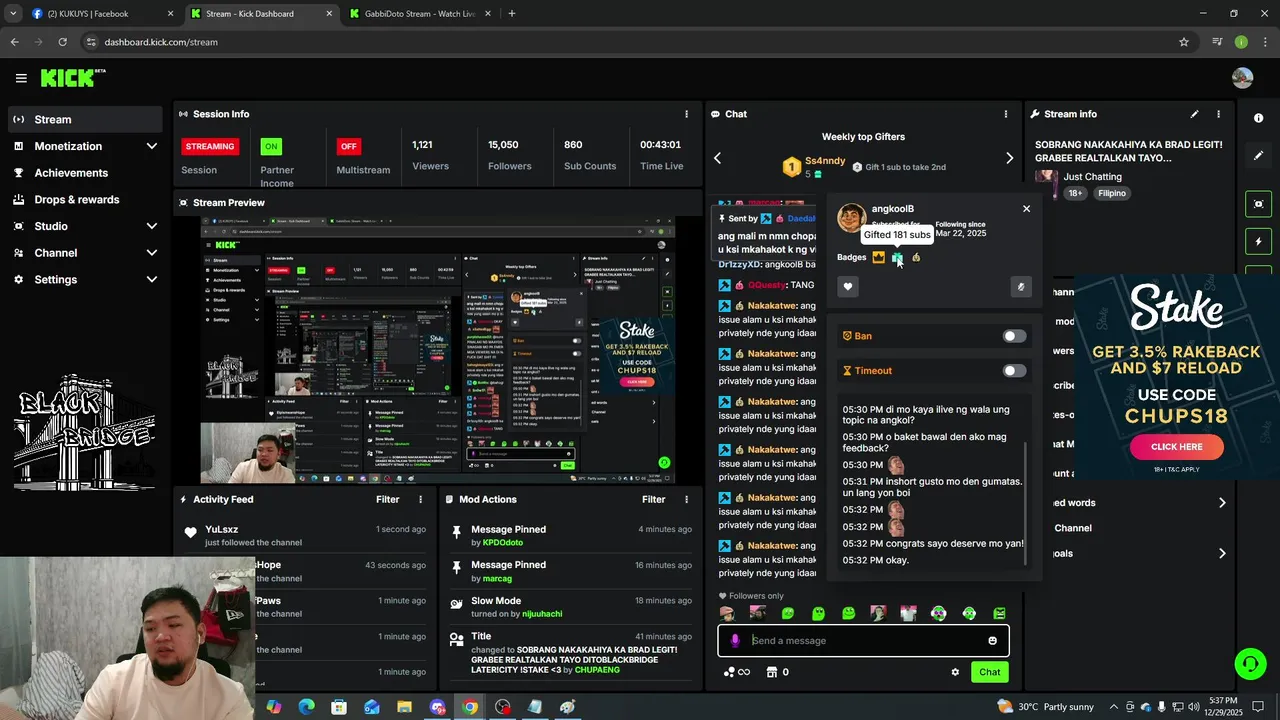Screen dimensions: 1280x720
Task: Open the Chat panel three-dot menu
Action: pyautogui.click(x=1005, y=114)
